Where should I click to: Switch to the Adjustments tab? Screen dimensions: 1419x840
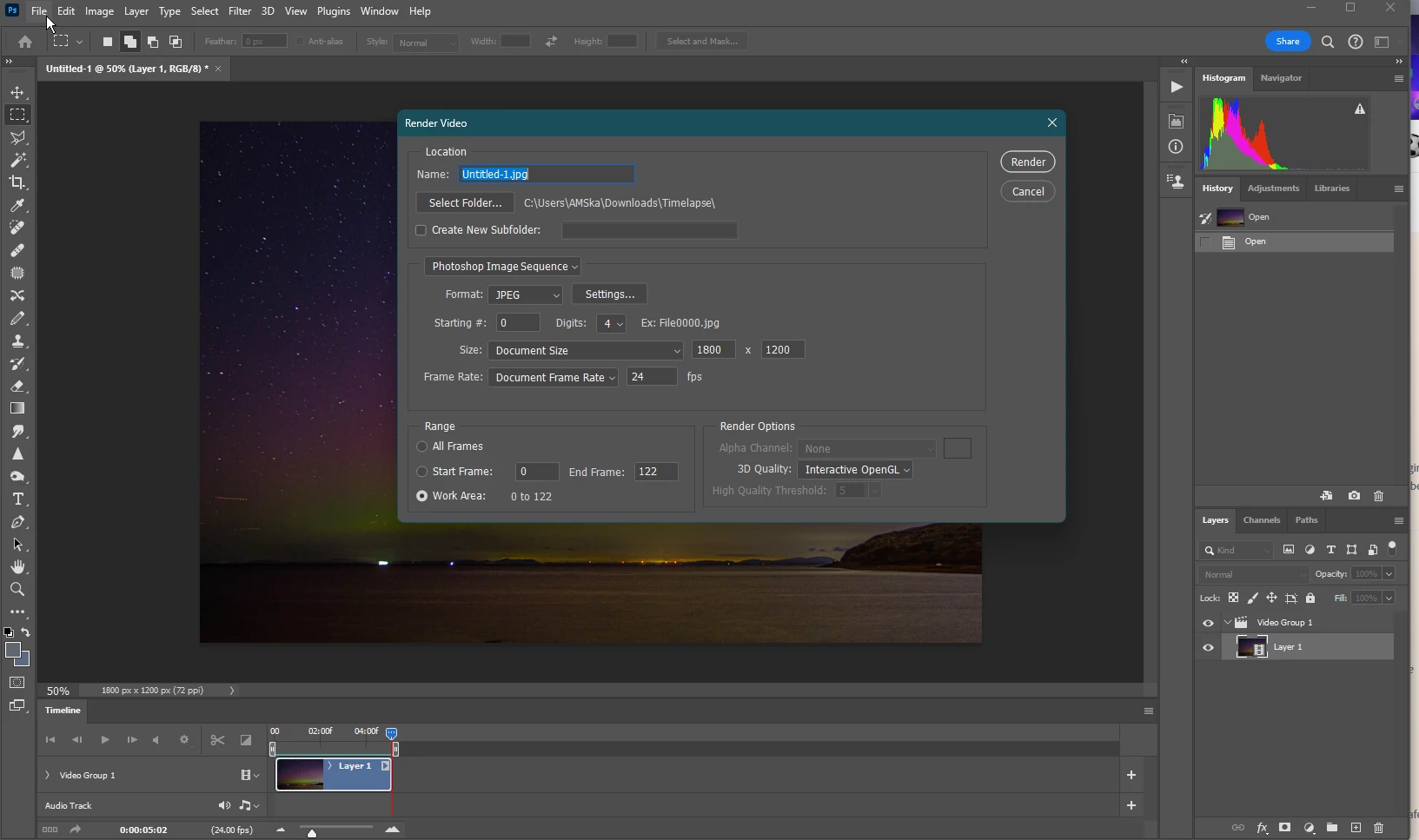[1273, 189]
